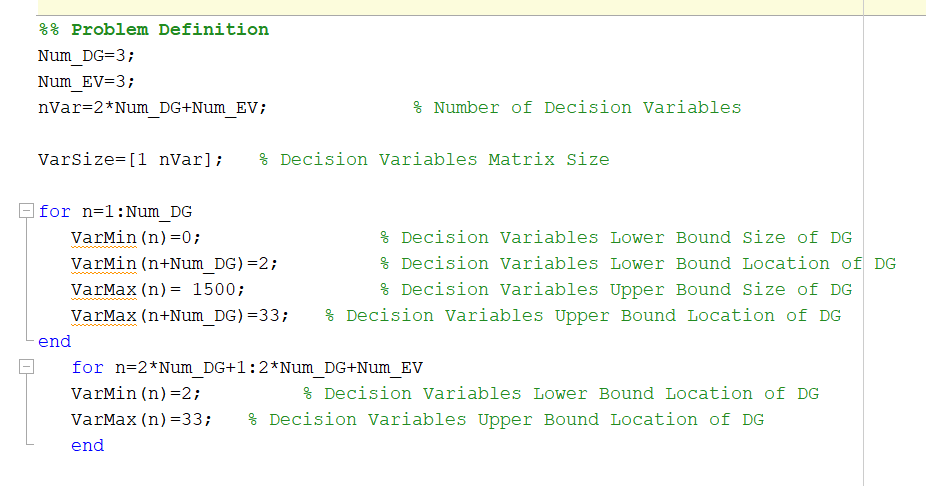The image size is (926, 486).
Task: Click the first loop's end keyword
Action: point(54,341)
